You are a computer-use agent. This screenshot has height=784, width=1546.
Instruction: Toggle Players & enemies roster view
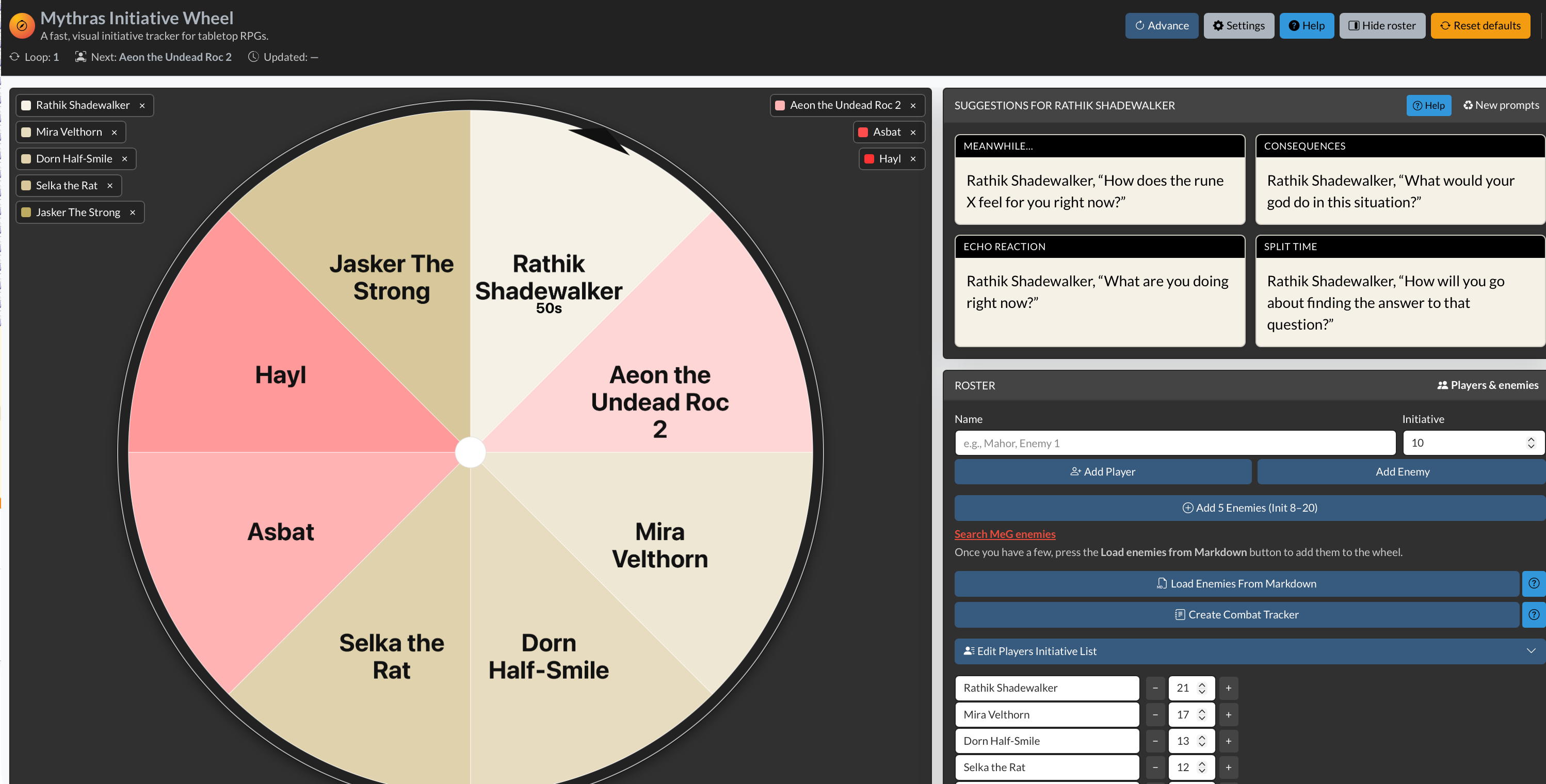click(1487, 385)
